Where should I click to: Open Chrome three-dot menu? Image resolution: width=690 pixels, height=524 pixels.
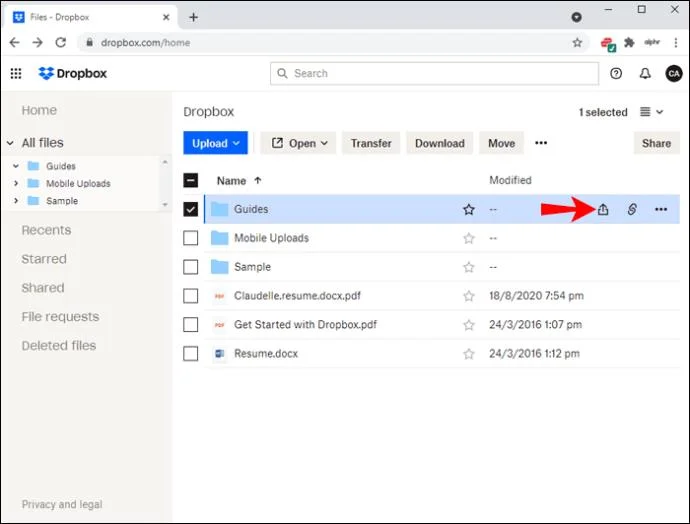(x=675, y=43)
